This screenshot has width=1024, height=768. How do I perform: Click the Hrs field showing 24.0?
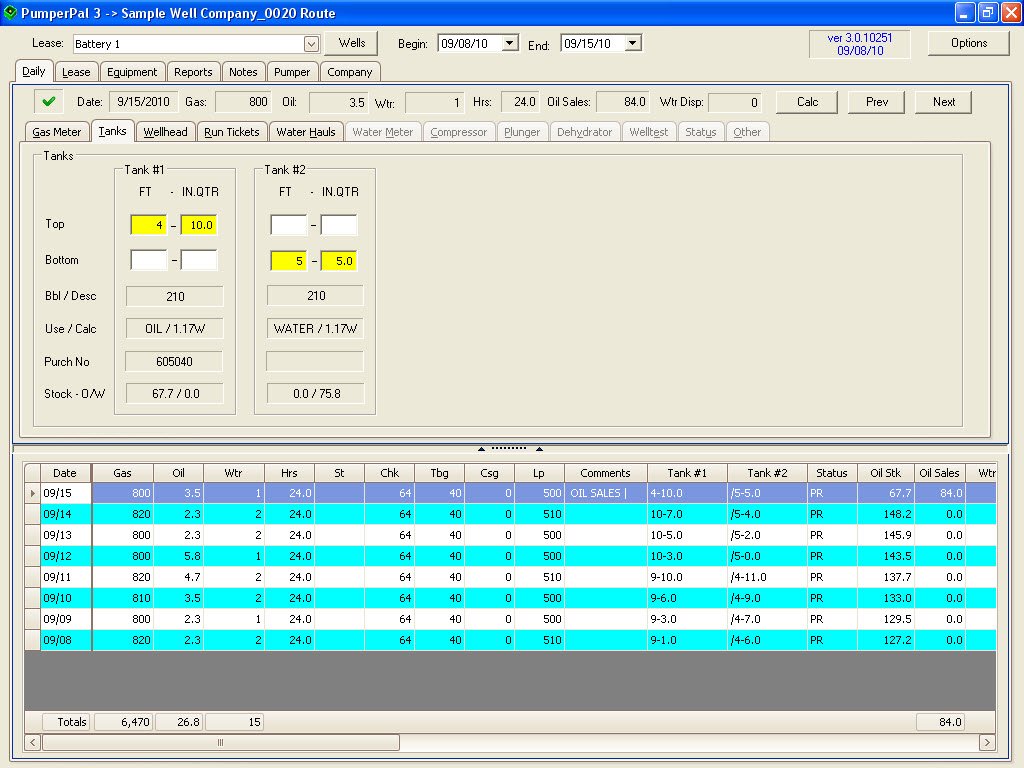[x=520, y=102]
